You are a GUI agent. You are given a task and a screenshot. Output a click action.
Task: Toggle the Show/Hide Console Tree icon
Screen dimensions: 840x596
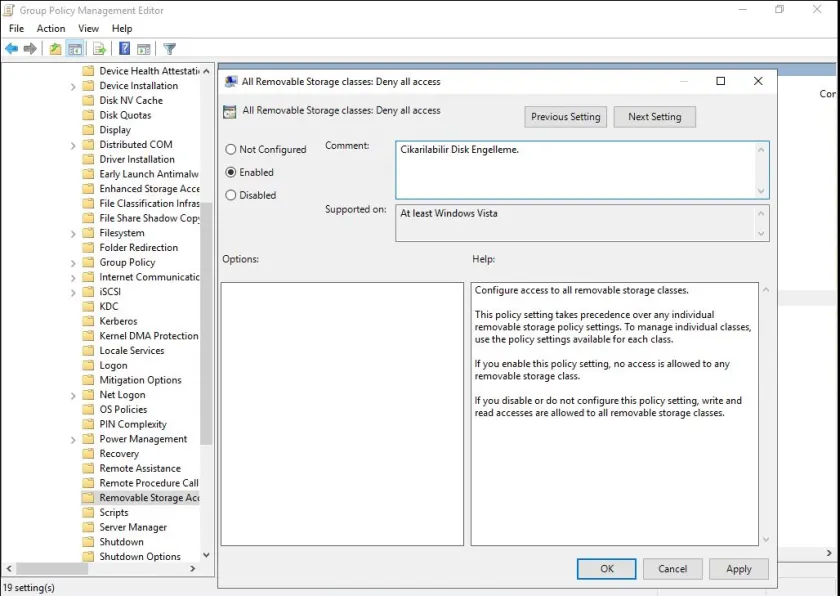pos(75,48)
